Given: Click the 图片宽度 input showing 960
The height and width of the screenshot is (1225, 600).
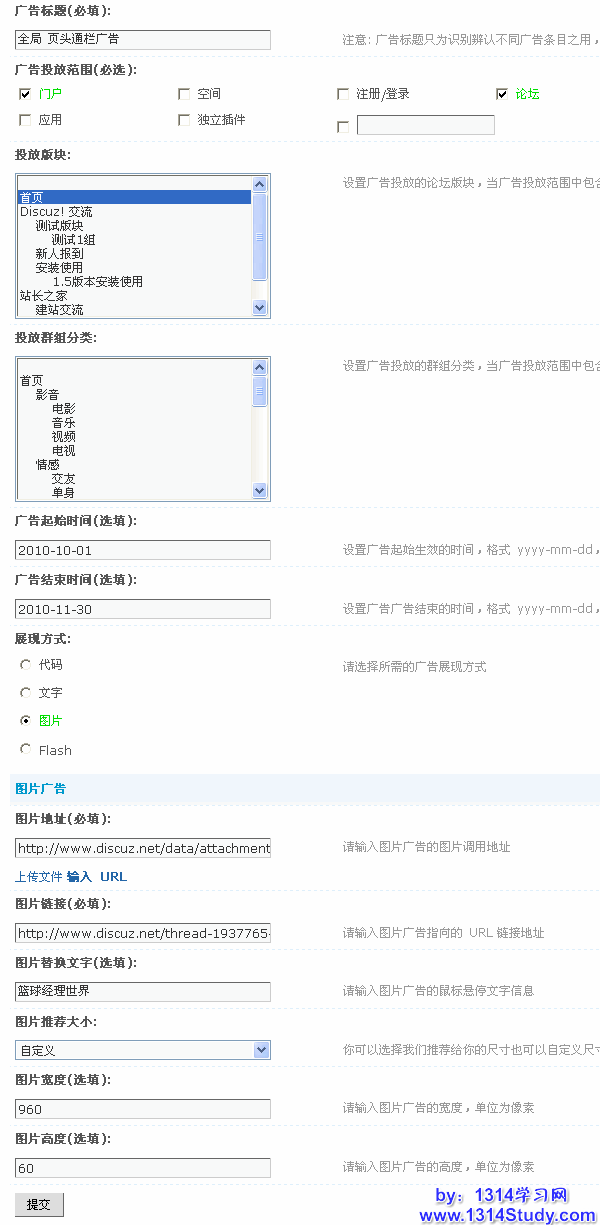Looking at the screenshot, I should coord(143,1109).
